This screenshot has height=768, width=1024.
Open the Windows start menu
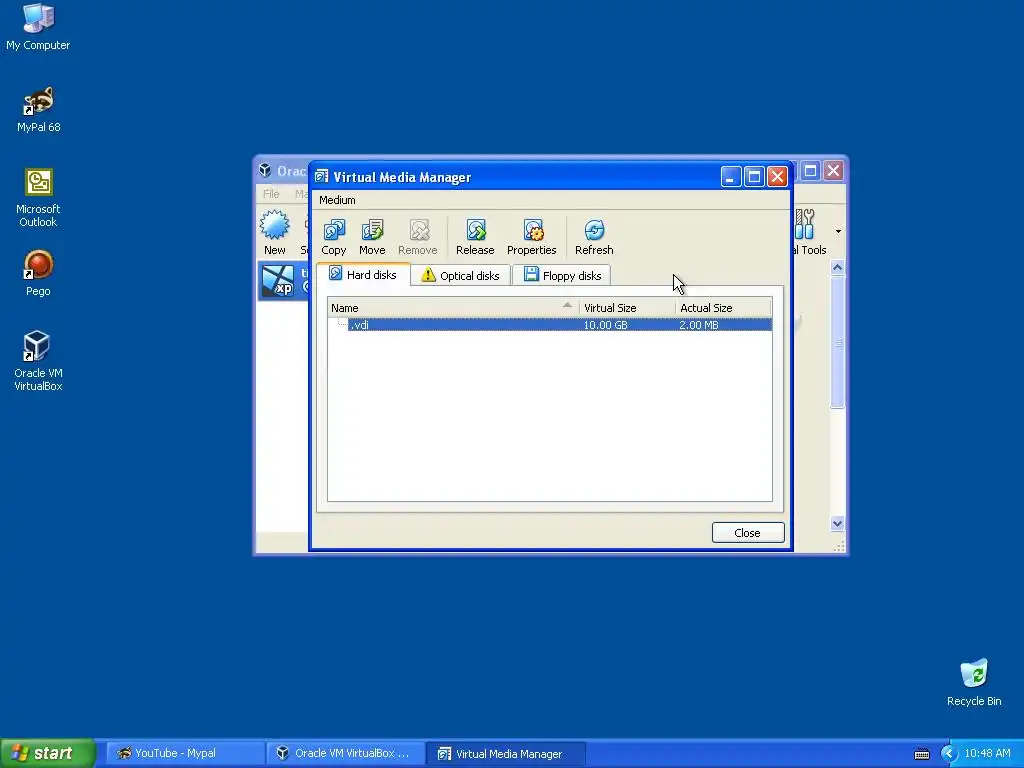point(48,754)
